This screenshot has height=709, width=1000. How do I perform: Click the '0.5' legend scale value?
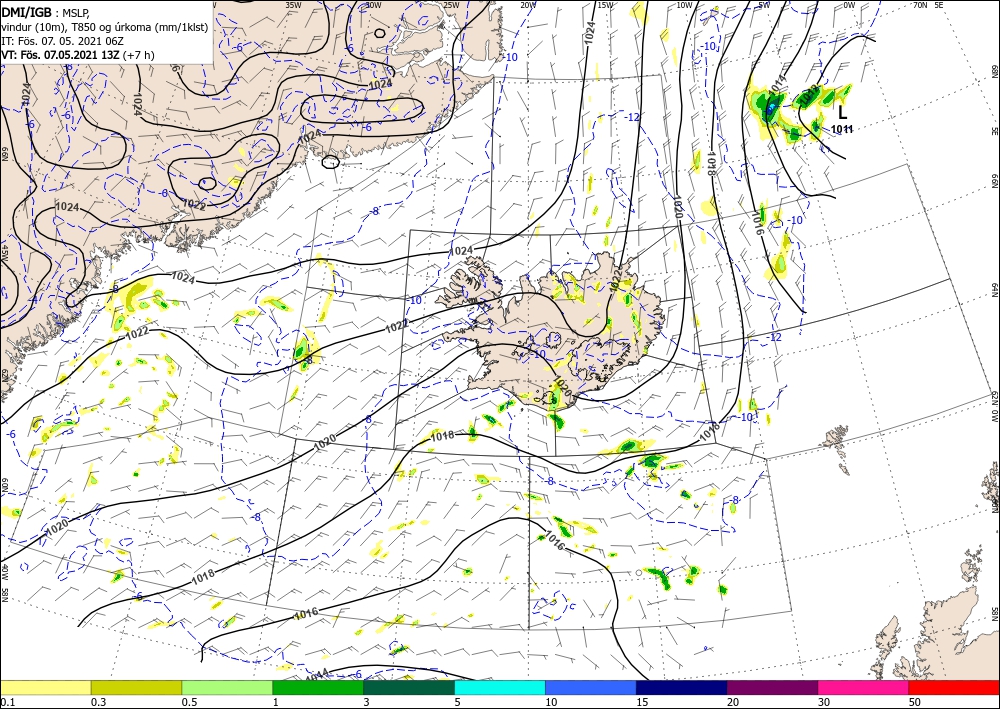coord(189,702)
